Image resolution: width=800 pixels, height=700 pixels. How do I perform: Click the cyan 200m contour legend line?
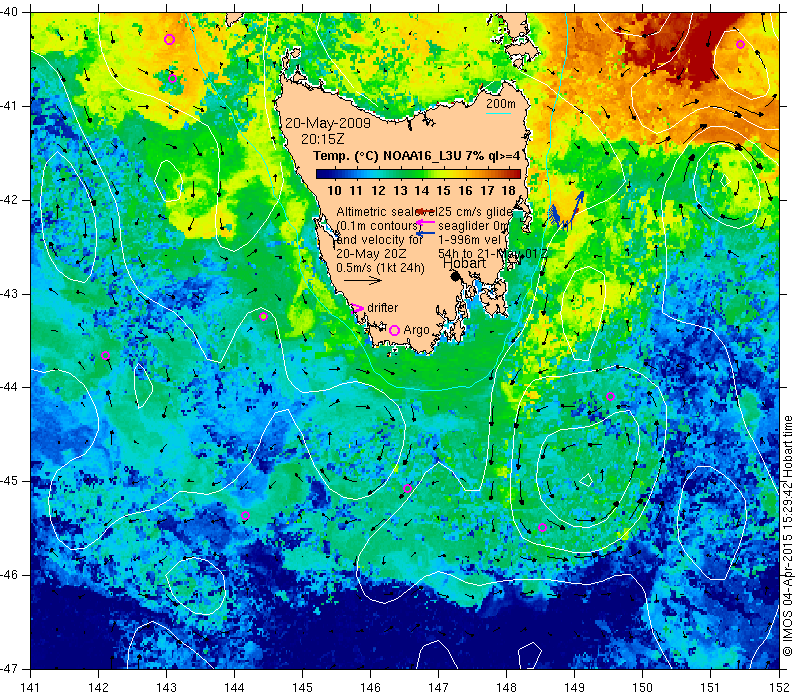[498, 113]
